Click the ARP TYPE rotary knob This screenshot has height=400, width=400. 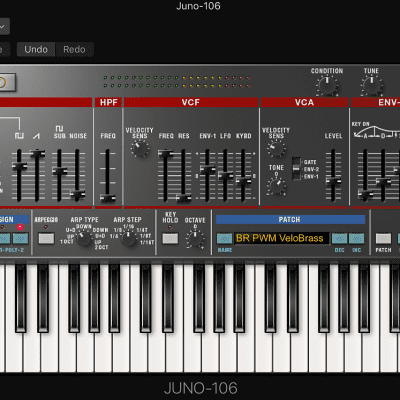coord(83,239)
